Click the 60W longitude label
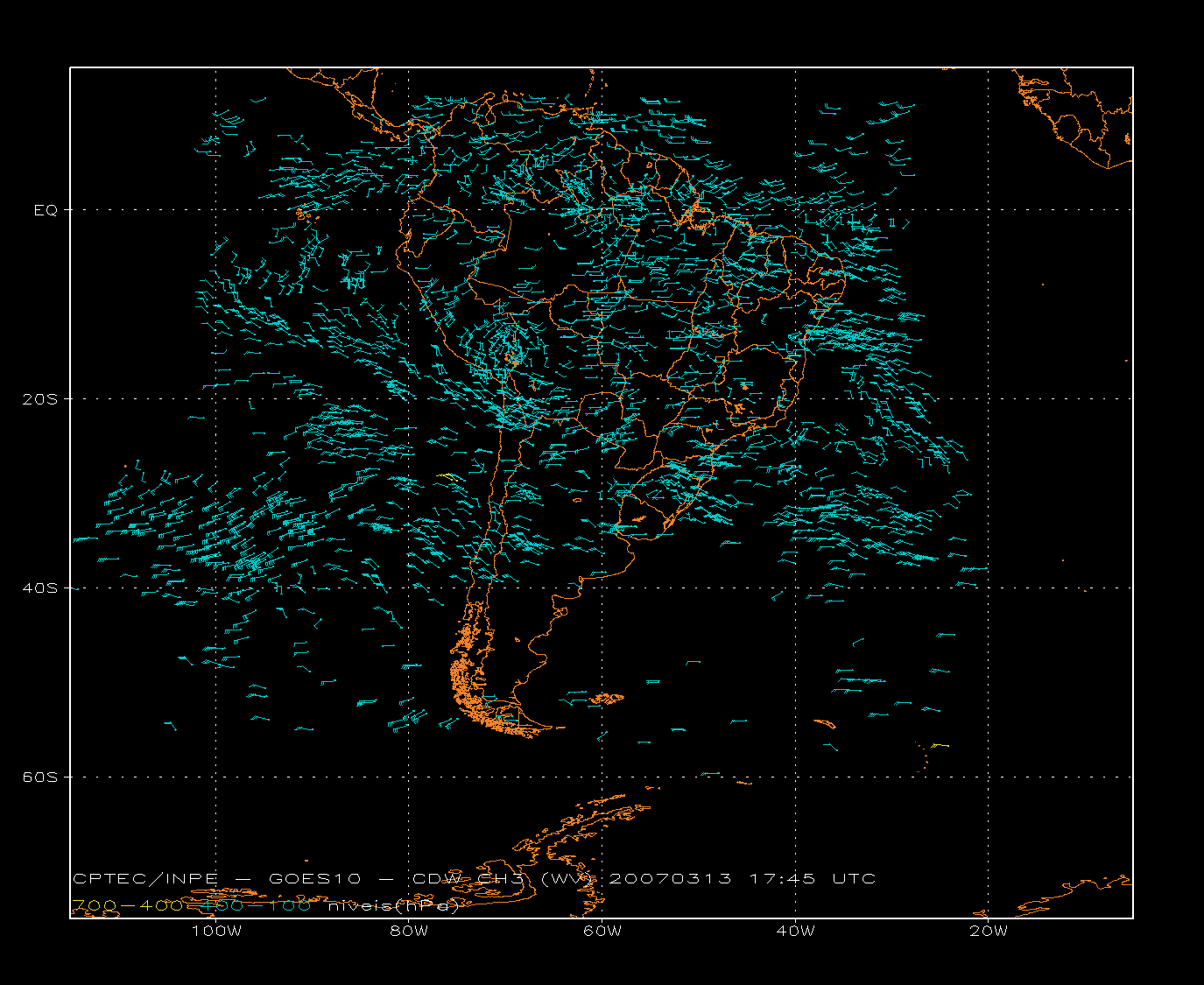 point(602,932)
